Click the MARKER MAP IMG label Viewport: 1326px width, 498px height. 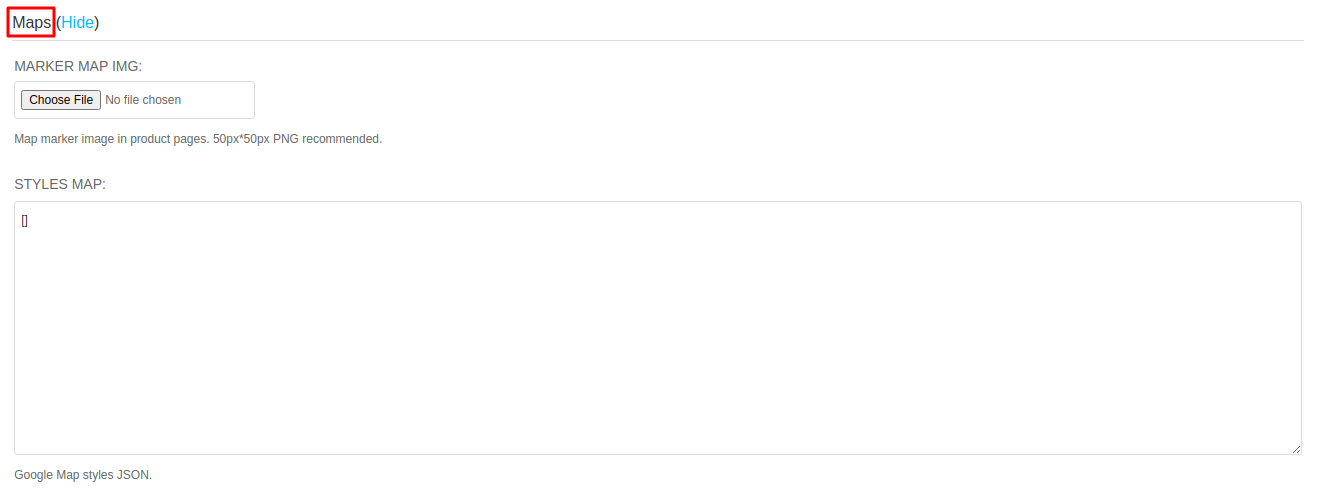(x=78, y=66)
